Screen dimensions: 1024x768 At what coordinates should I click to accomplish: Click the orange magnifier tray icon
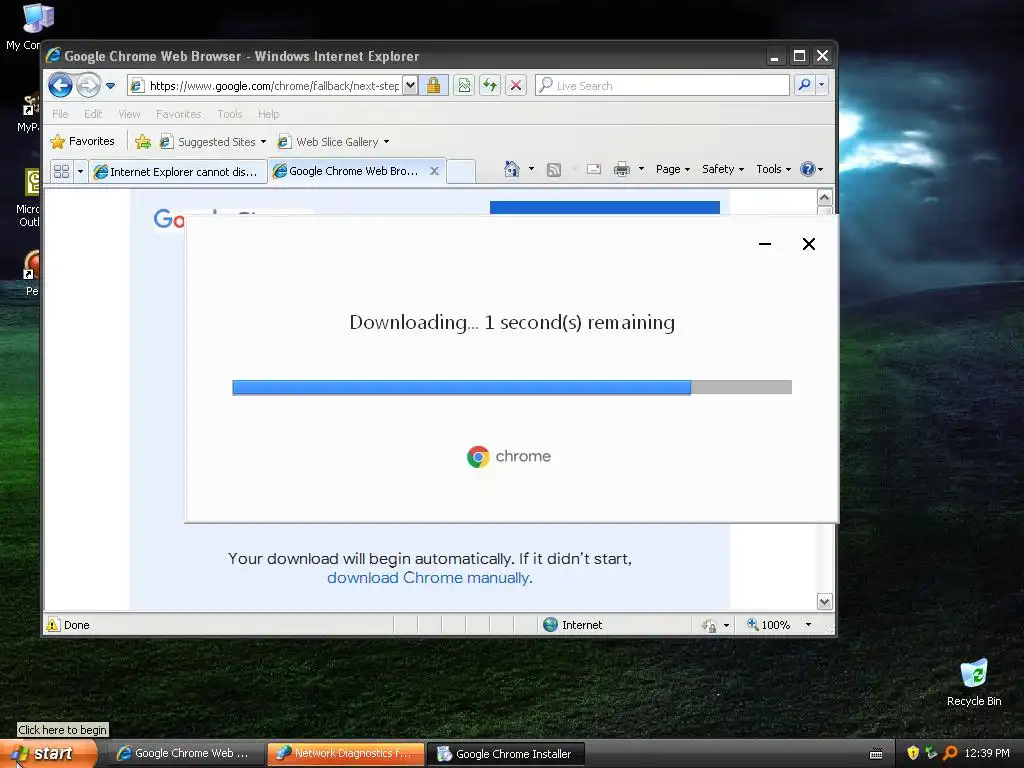[x=950, y=753]
